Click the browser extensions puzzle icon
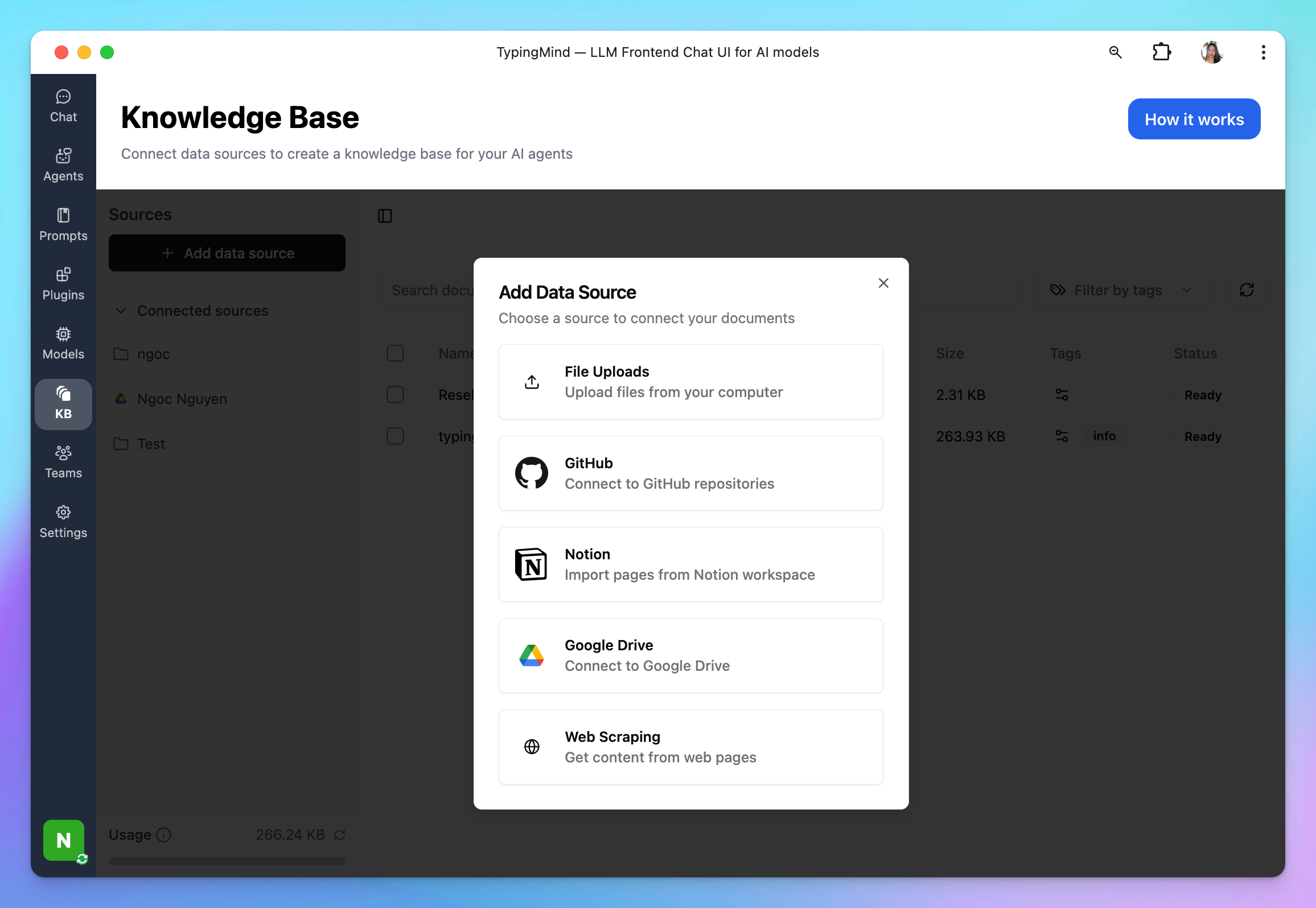 coord(1161,52)
